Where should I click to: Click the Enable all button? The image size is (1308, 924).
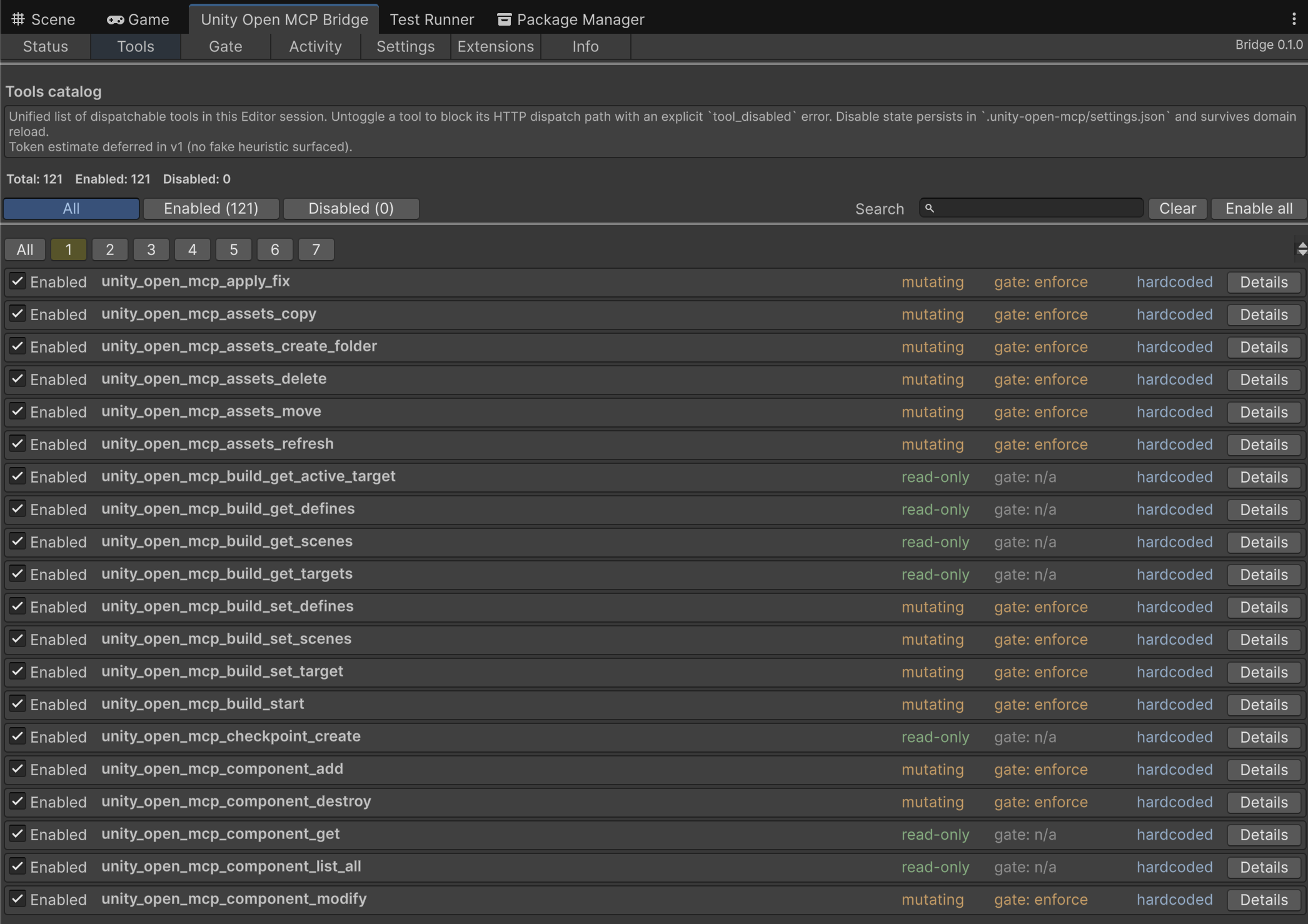tap(1259, 208)
